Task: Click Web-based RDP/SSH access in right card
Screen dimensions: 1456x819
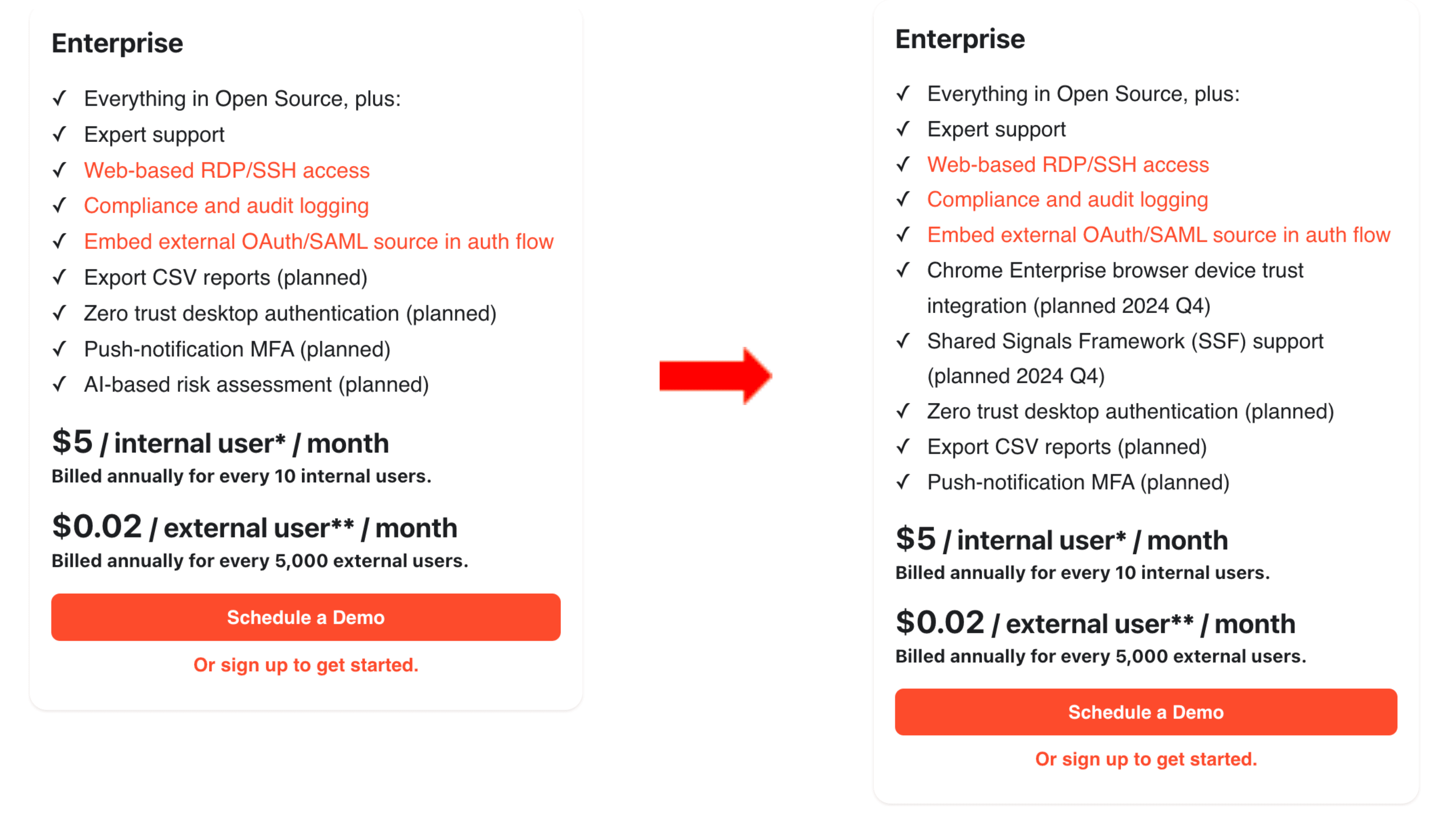Action: point(1068,165)
